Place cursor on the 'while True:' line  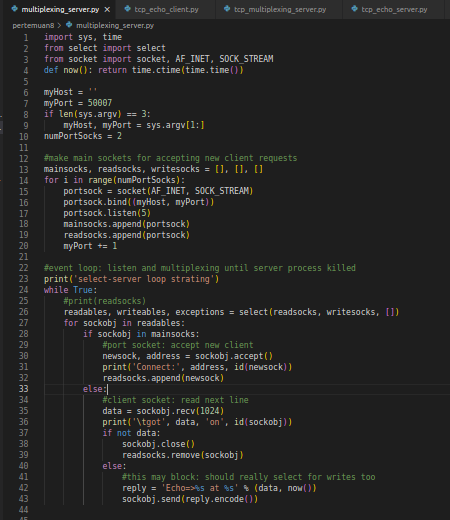70,290
